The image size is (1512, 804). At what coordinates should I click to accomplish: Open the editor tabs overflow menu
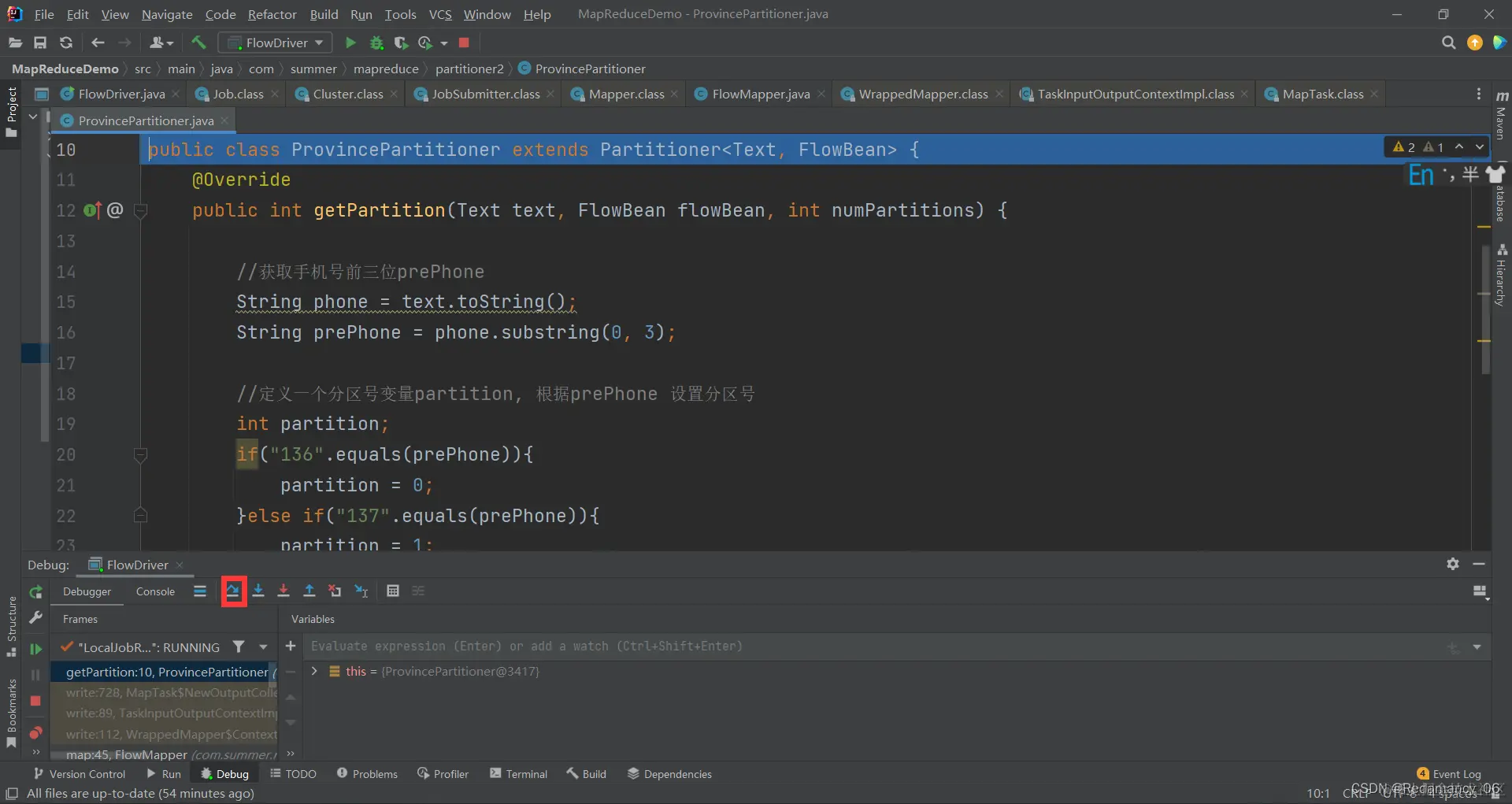tap(1478, 94)
